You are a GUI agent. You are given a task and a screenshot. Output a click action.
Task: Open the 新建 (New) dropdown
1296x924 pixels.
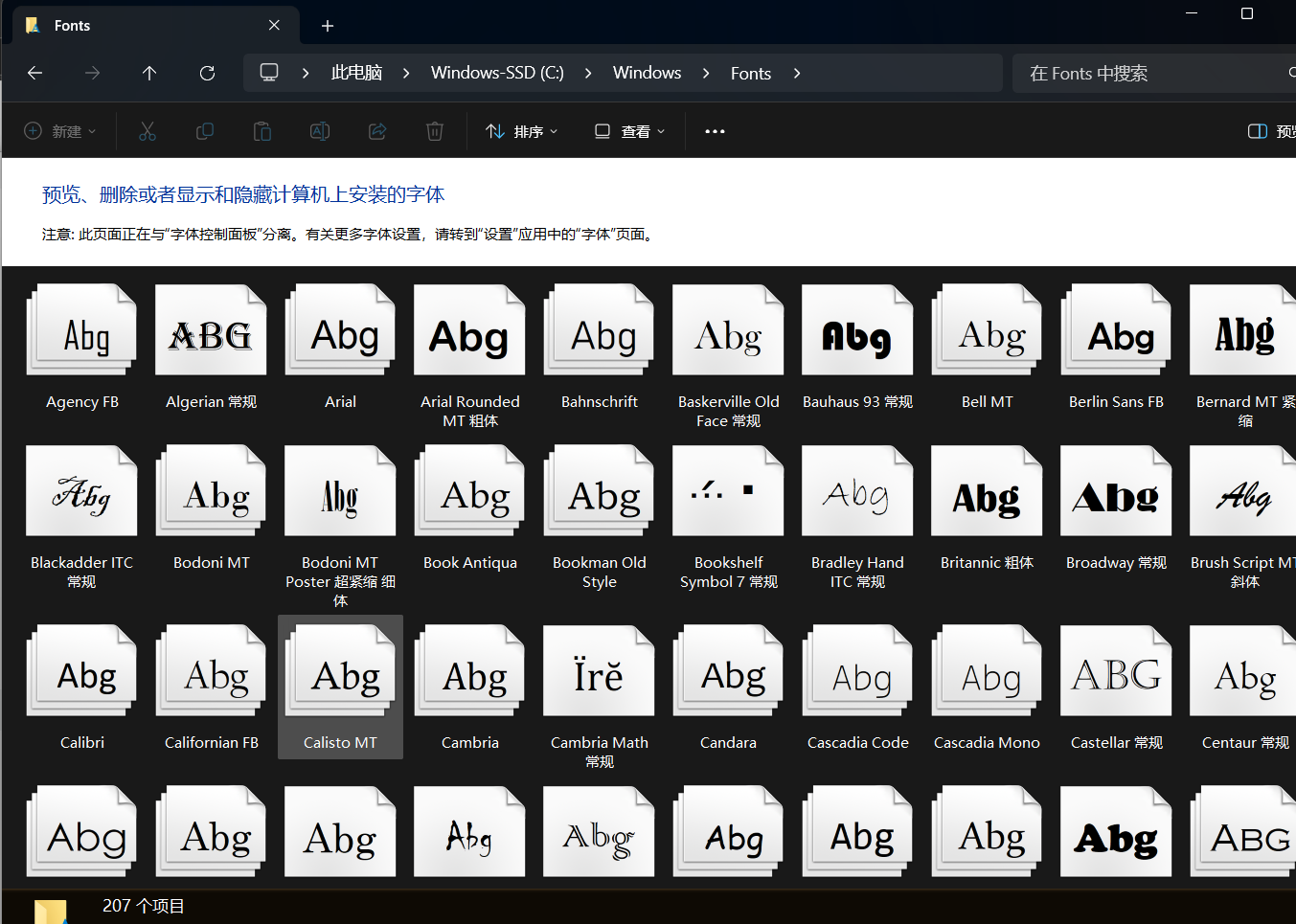click(60, 131)
